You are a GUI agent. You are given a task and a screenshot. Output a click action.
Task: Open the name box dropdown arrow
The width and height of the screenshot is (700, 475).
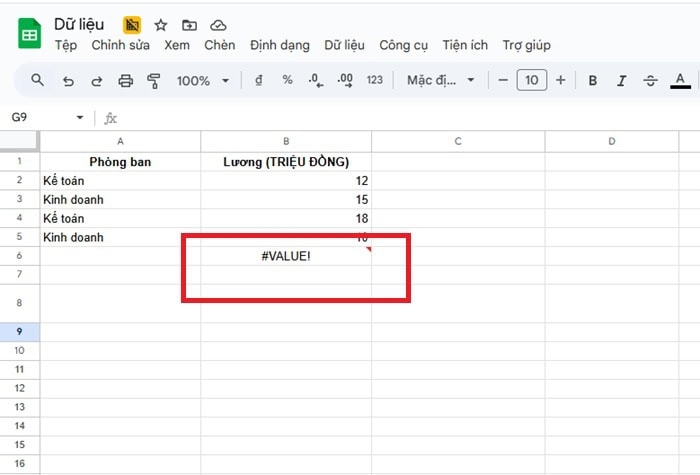pos(80,118)
